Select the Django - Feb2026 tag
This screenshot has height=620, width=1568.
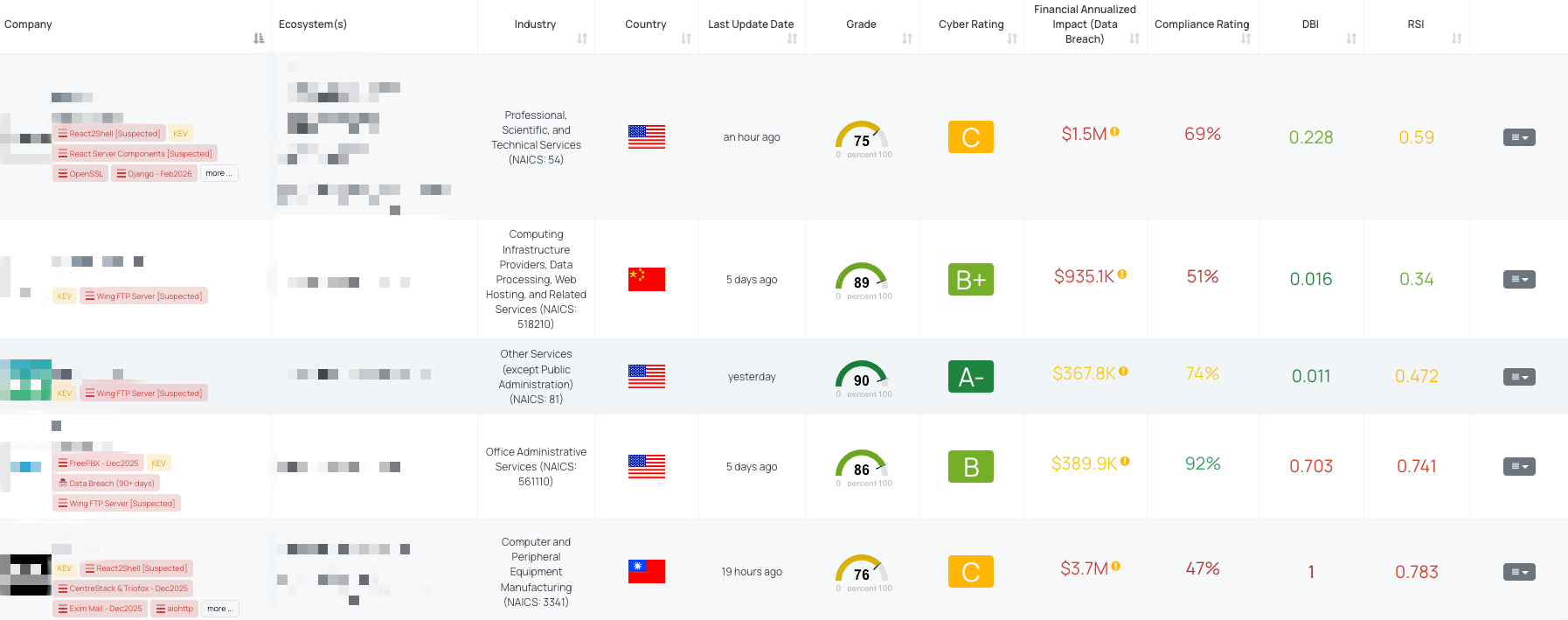point(154,174)
